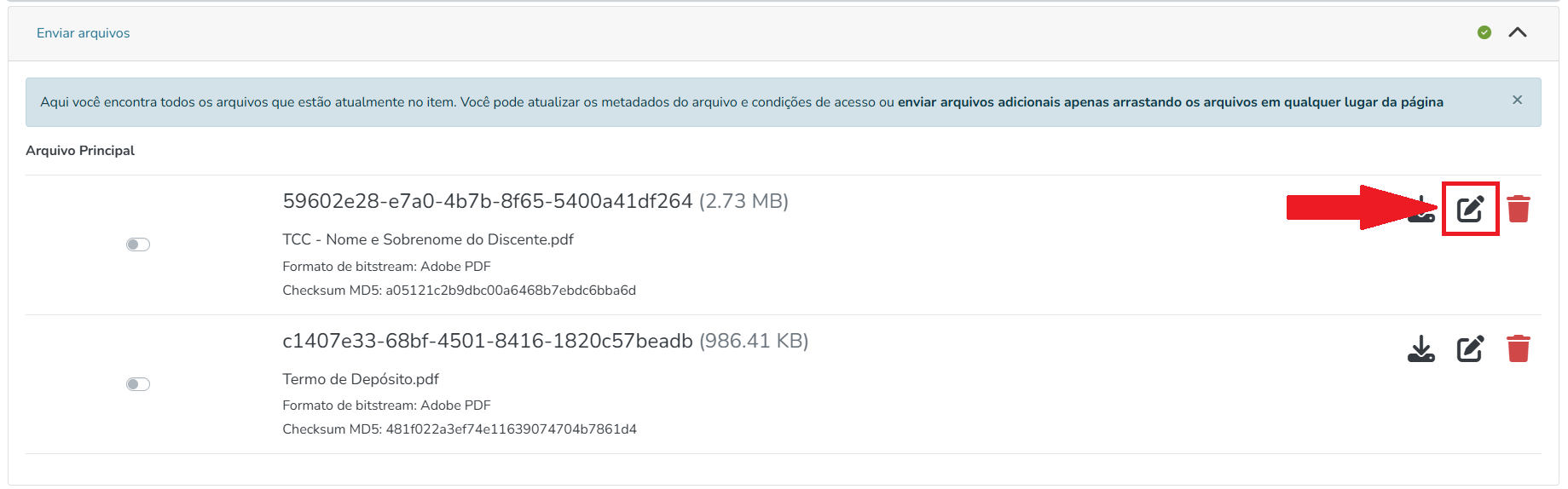Edit the TCC PDF file metadata

click(1470, 209)
